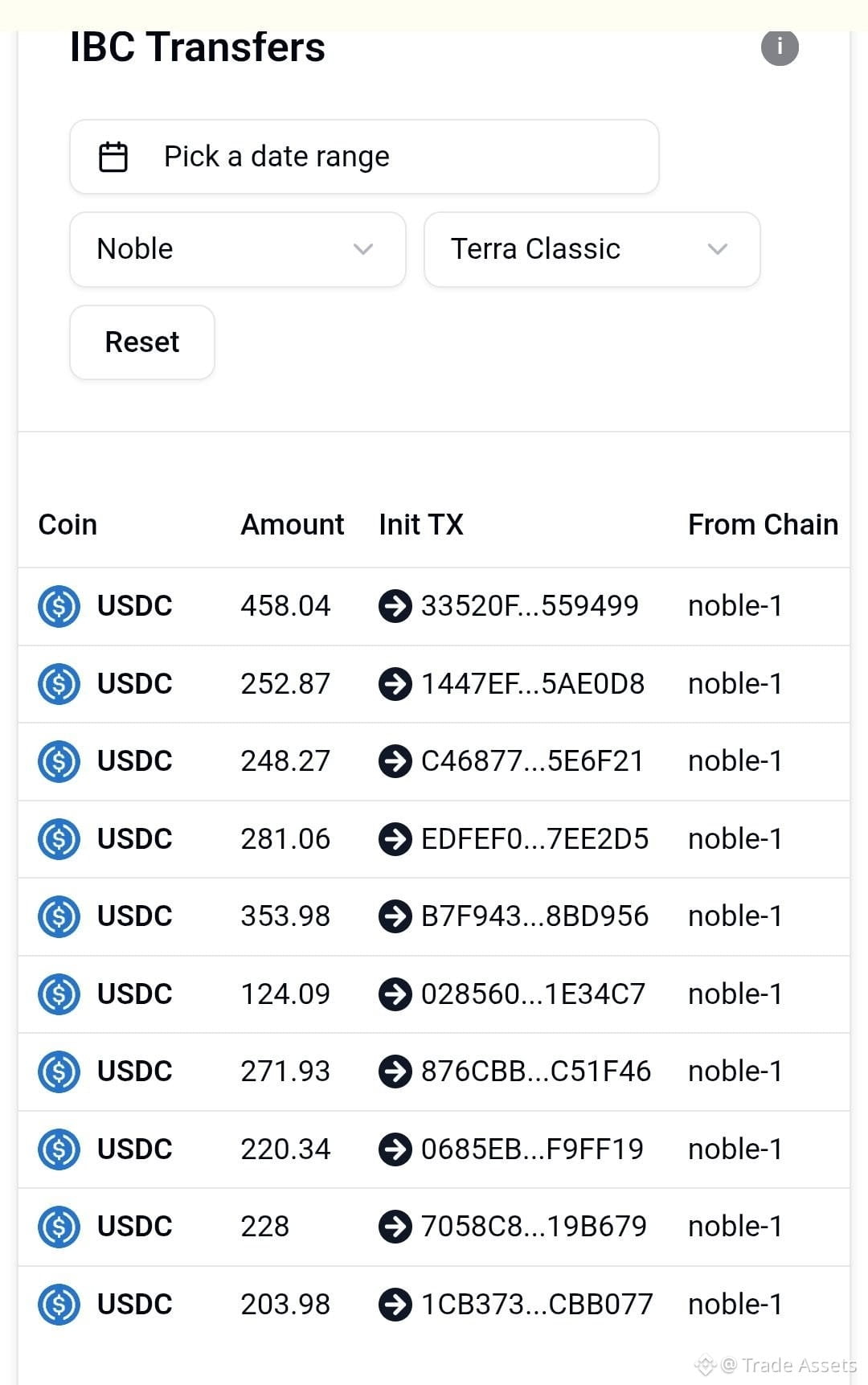Open transaction link 876CBB...C51F46

(x=536, y=1072)
